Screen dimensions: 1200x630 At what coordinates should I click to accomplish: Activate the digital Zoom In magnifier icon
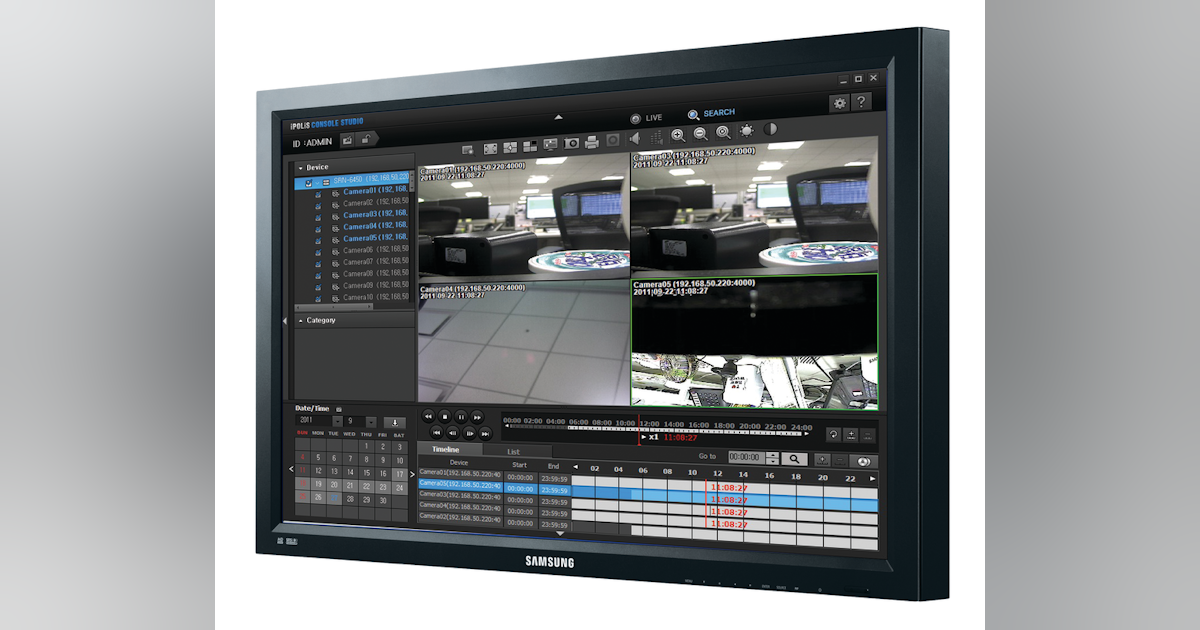coord(678,134)
